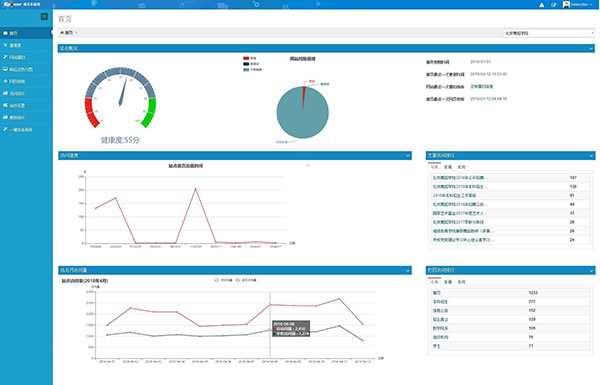Open the top article link with 167 visits

click(460, 178)
